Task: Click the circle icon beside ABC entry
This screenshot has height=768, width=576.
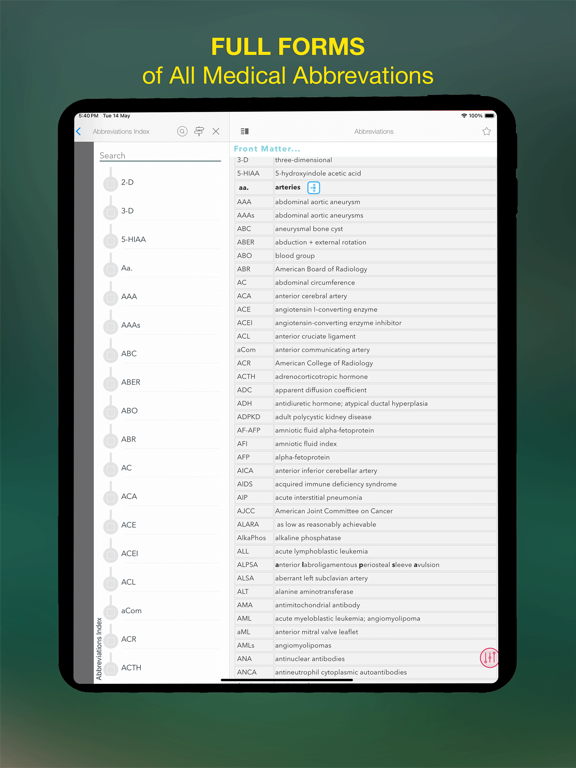Action: [111, 355]
